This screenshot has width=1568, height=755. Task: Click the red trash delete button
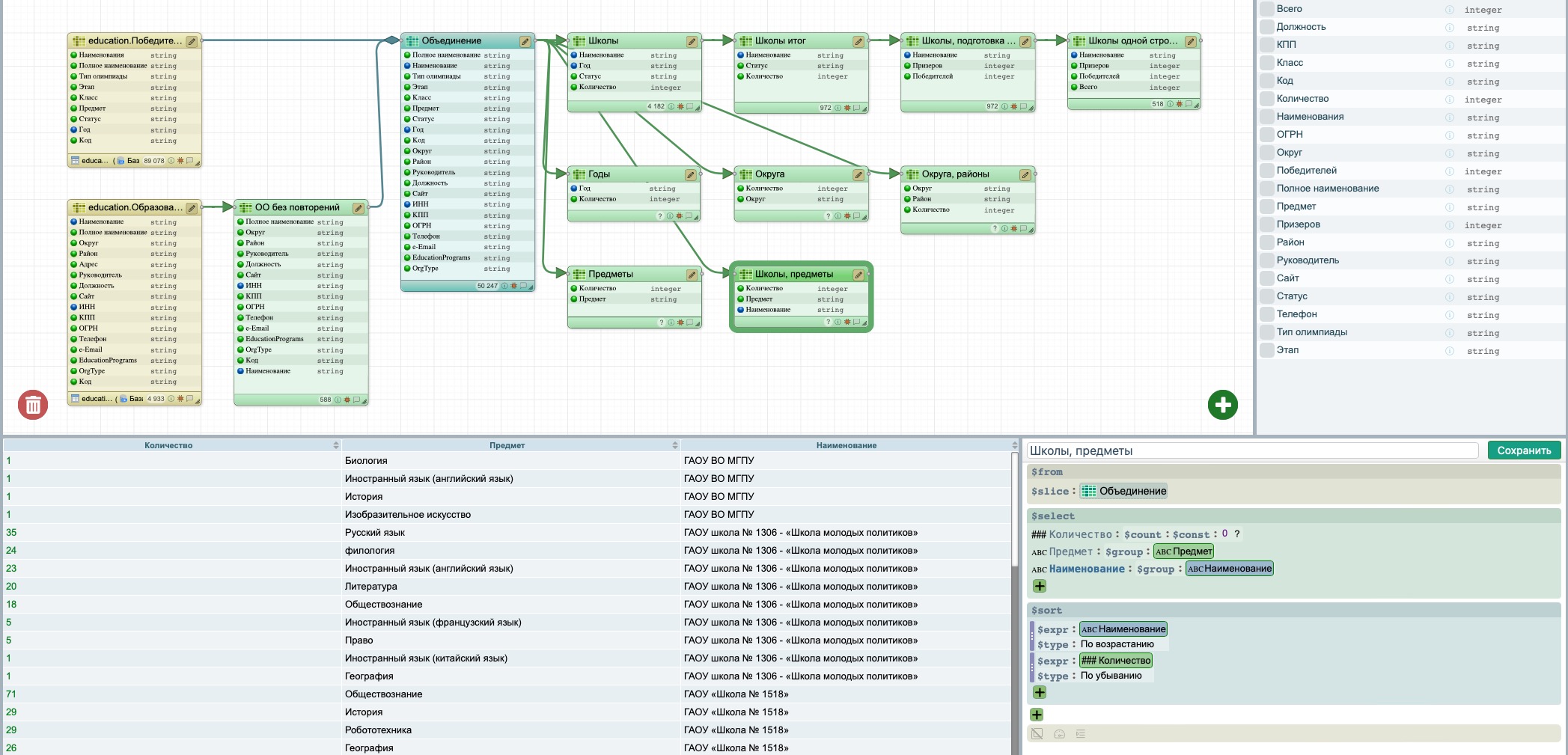point(33,405)
